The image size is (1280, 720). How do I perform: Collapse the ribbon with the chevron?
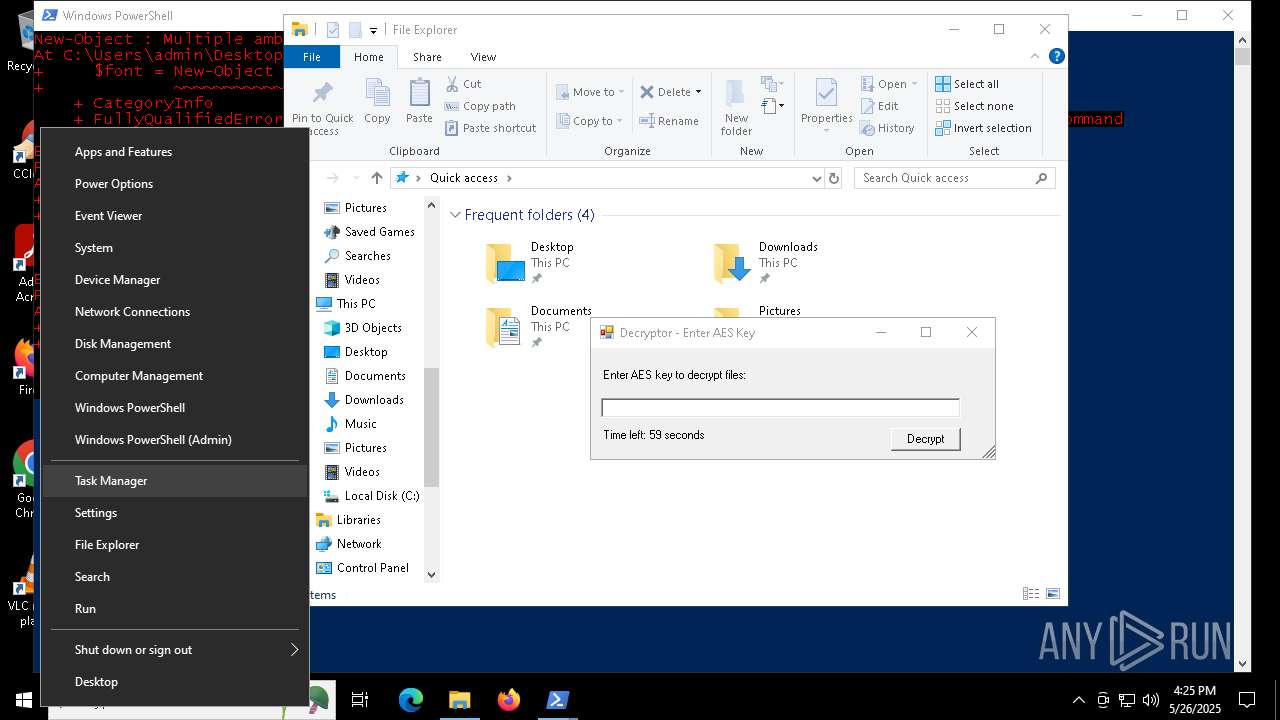coord(1035,57)
